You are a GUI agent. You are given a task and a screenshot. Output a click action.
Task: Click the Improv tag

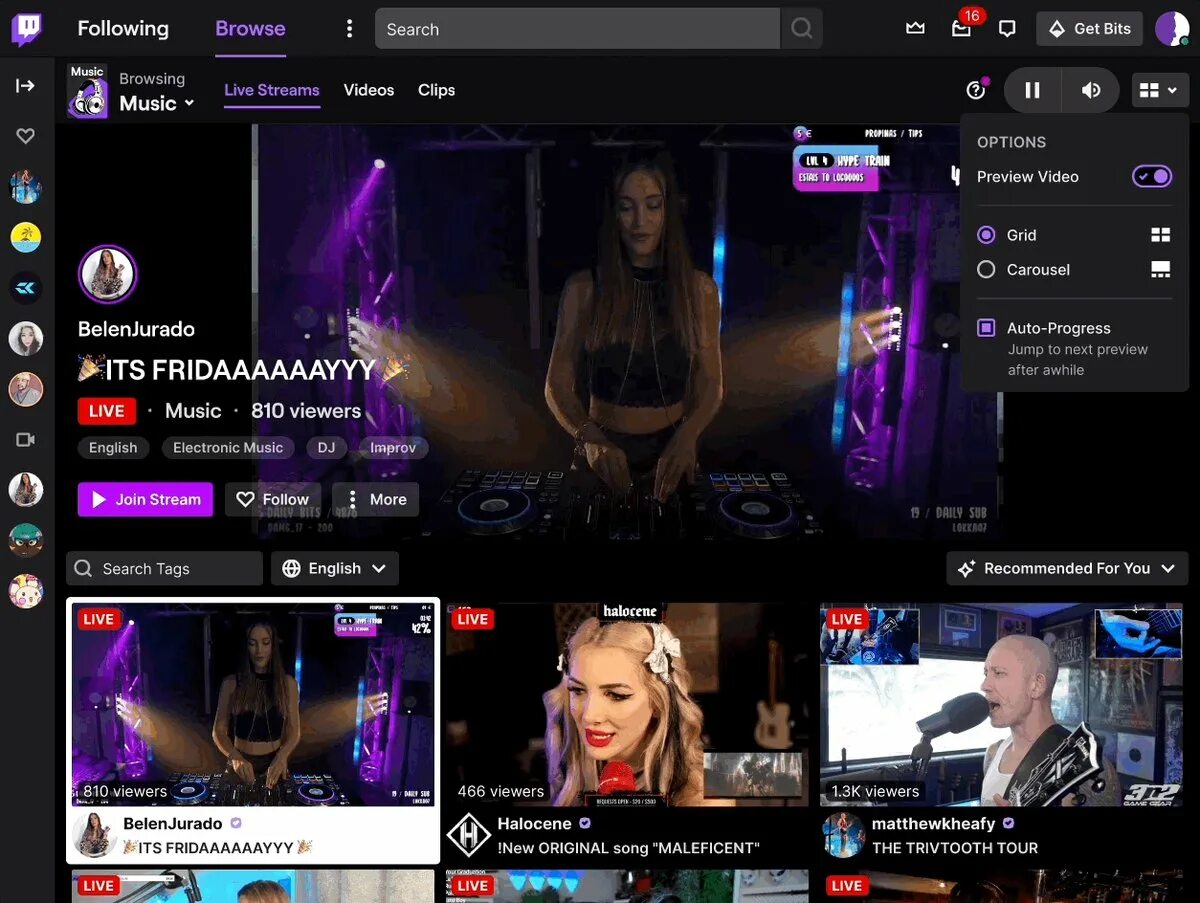tap(393, 448)
